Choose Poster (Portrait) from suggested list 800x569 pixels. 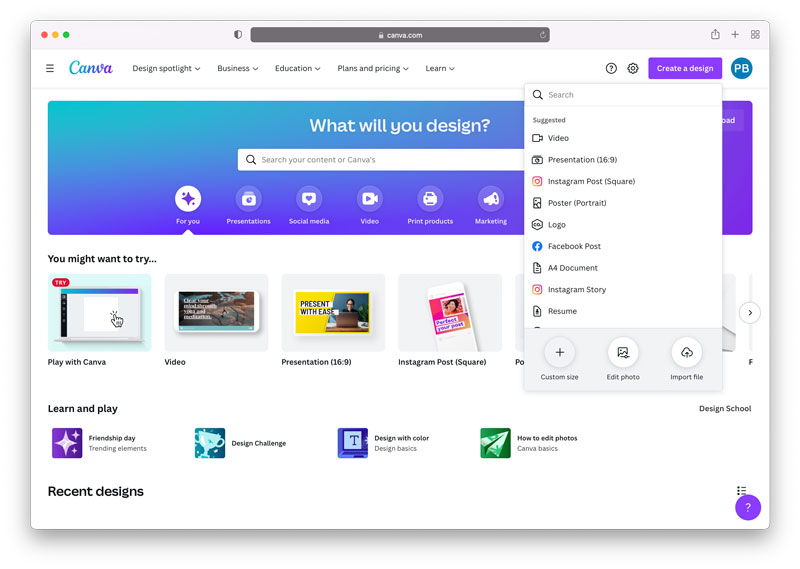(x=623, y=203)
